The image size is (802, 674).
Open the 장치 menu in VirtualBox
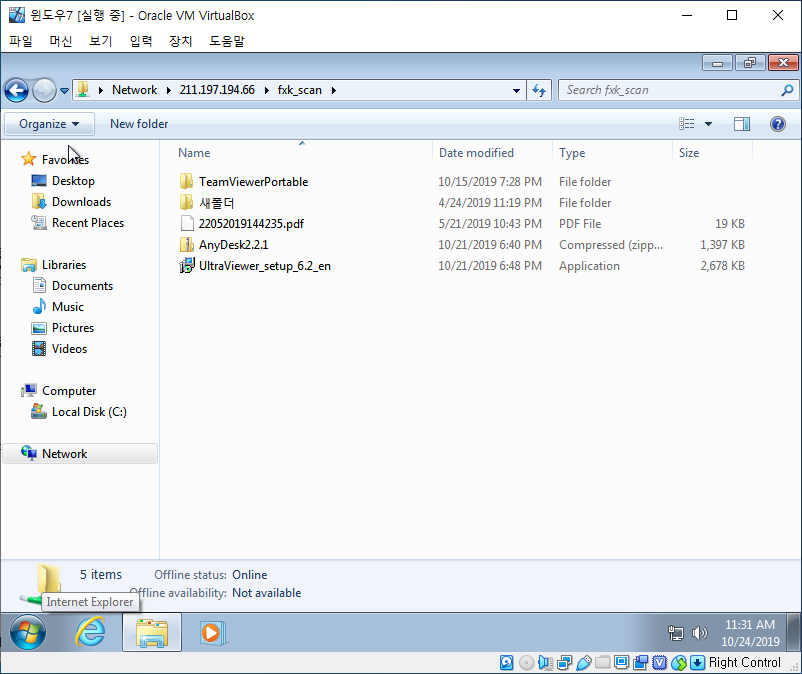tap(180, 41)
